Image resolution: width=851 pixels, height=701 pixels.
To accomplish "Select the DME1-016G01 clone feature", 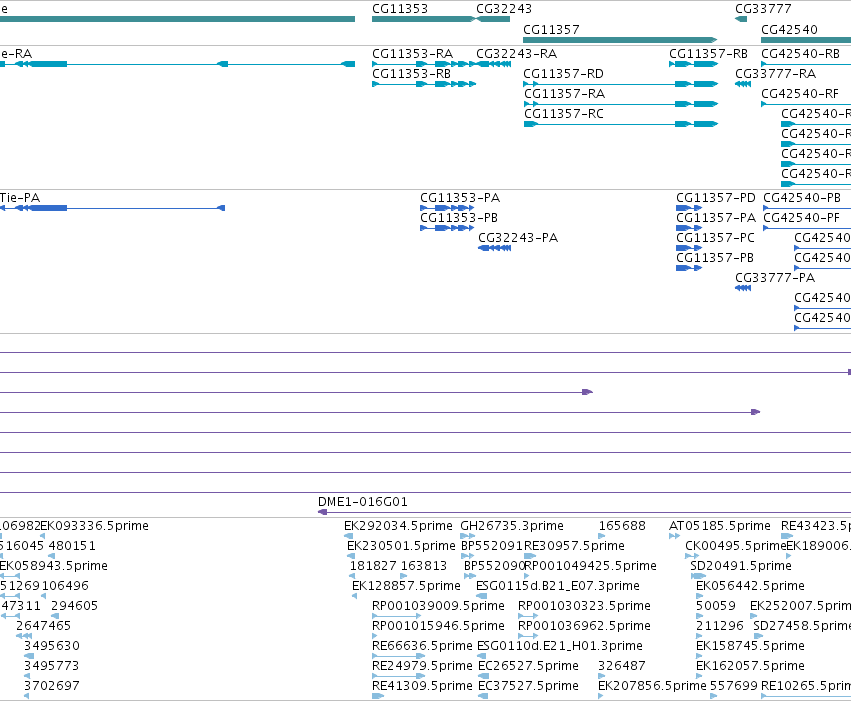I will click(363, 502).
